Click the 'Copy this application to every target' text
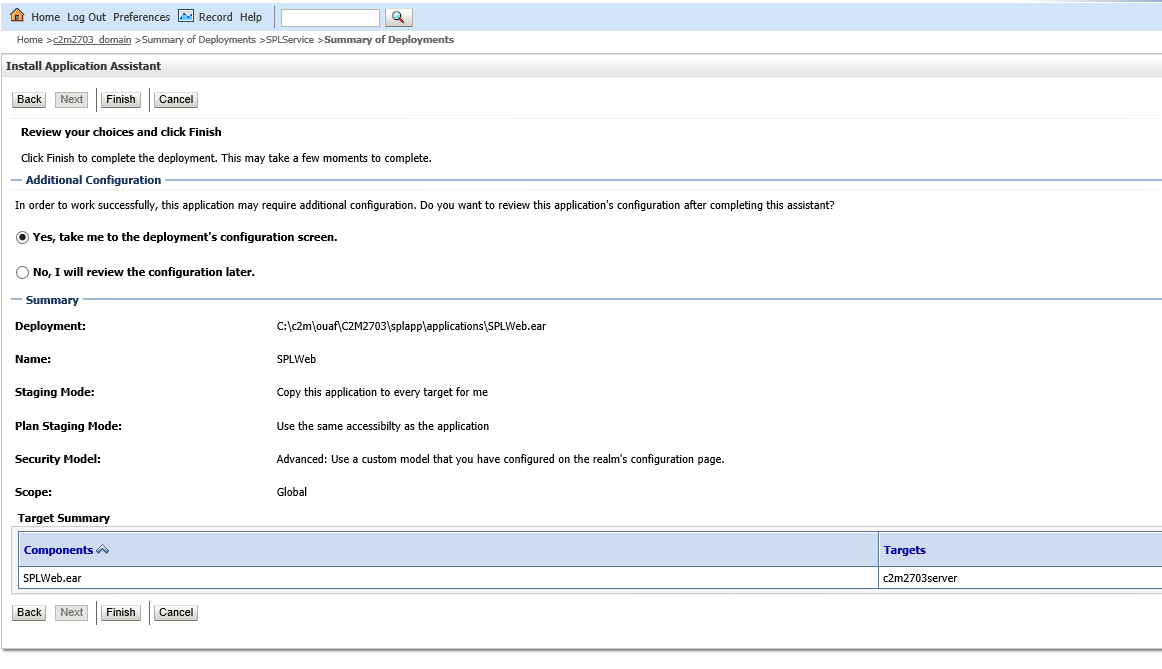 (382, 392)
